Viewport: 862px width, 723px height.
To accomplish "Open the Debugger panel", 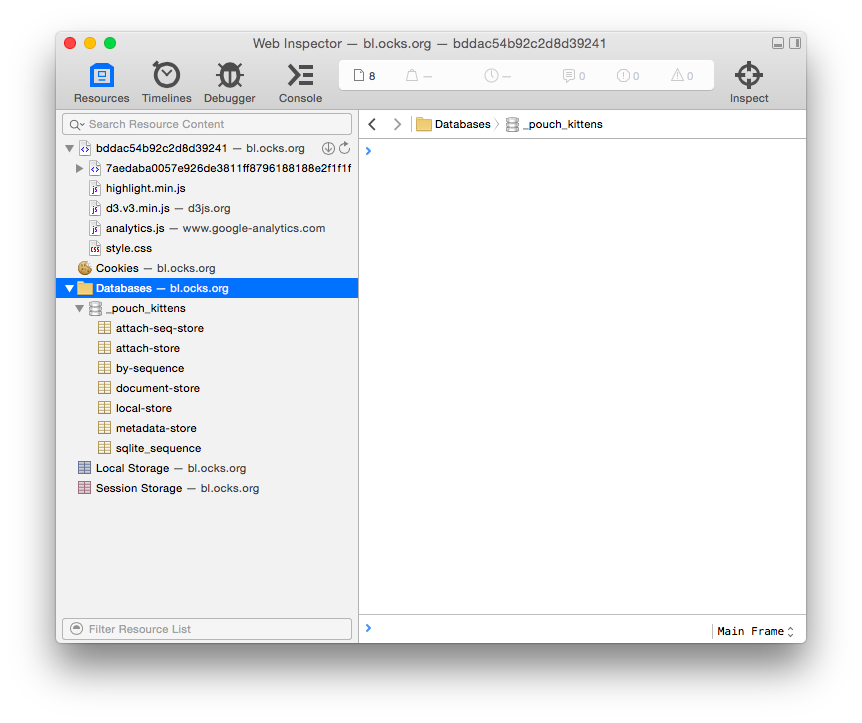I will (x=230, y=83).
